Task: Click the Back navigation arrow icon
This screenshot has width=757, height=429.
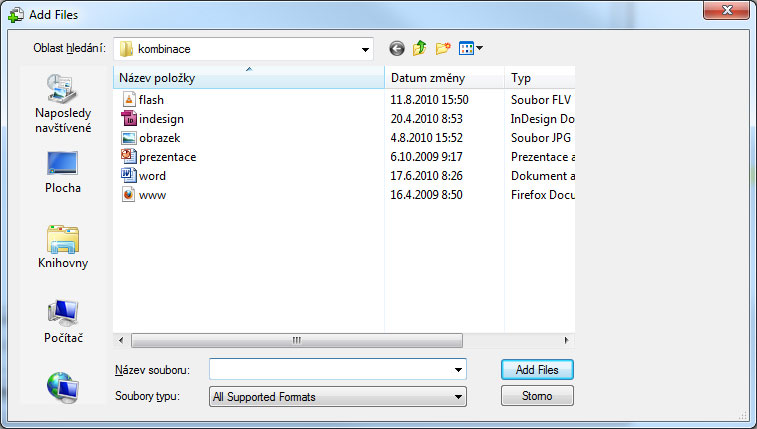Action: 397,48
